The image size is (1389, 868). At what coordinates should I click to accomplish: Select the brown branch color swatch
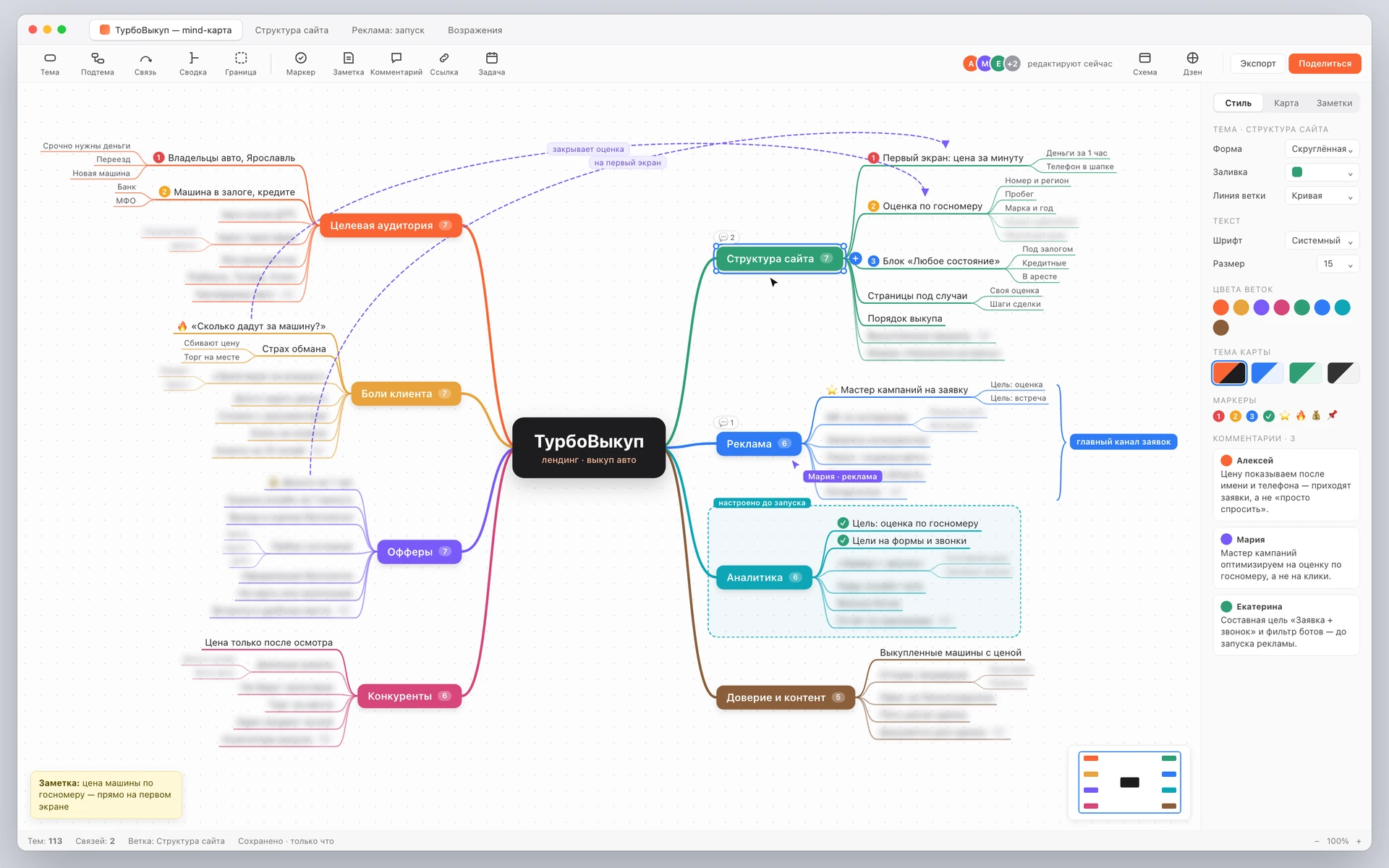tap(1221, 328)
